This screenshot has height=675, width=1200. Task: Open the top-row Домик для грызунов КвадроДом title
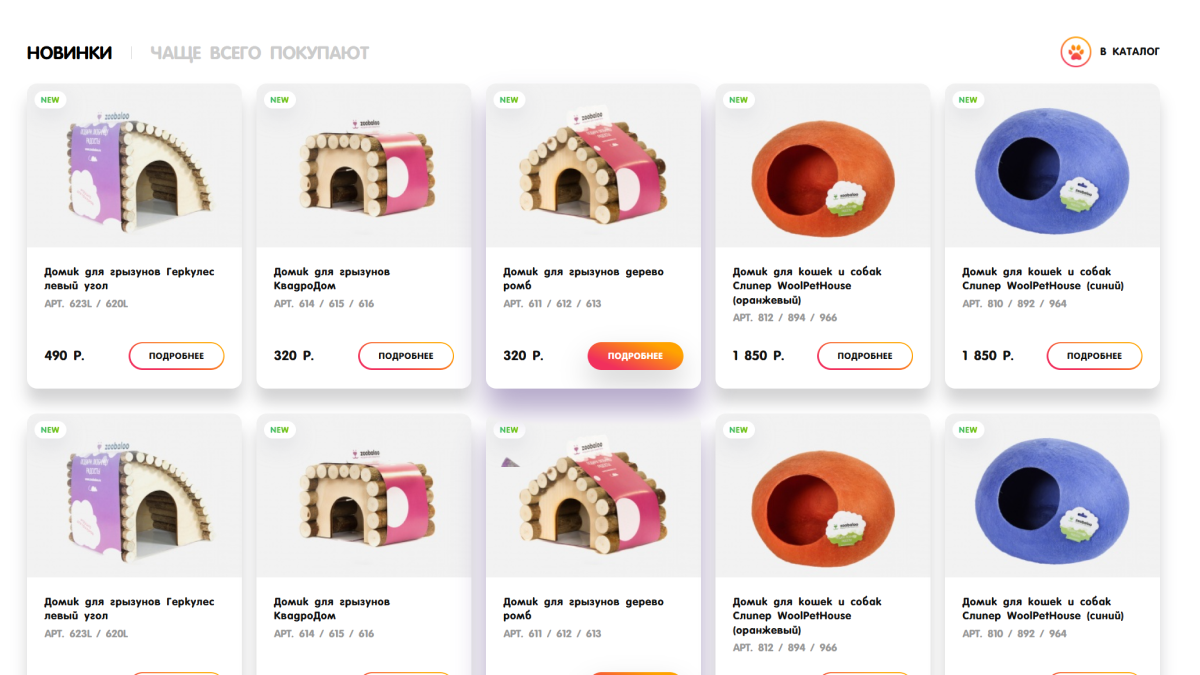pyautogui.click(x=332, y=278)
